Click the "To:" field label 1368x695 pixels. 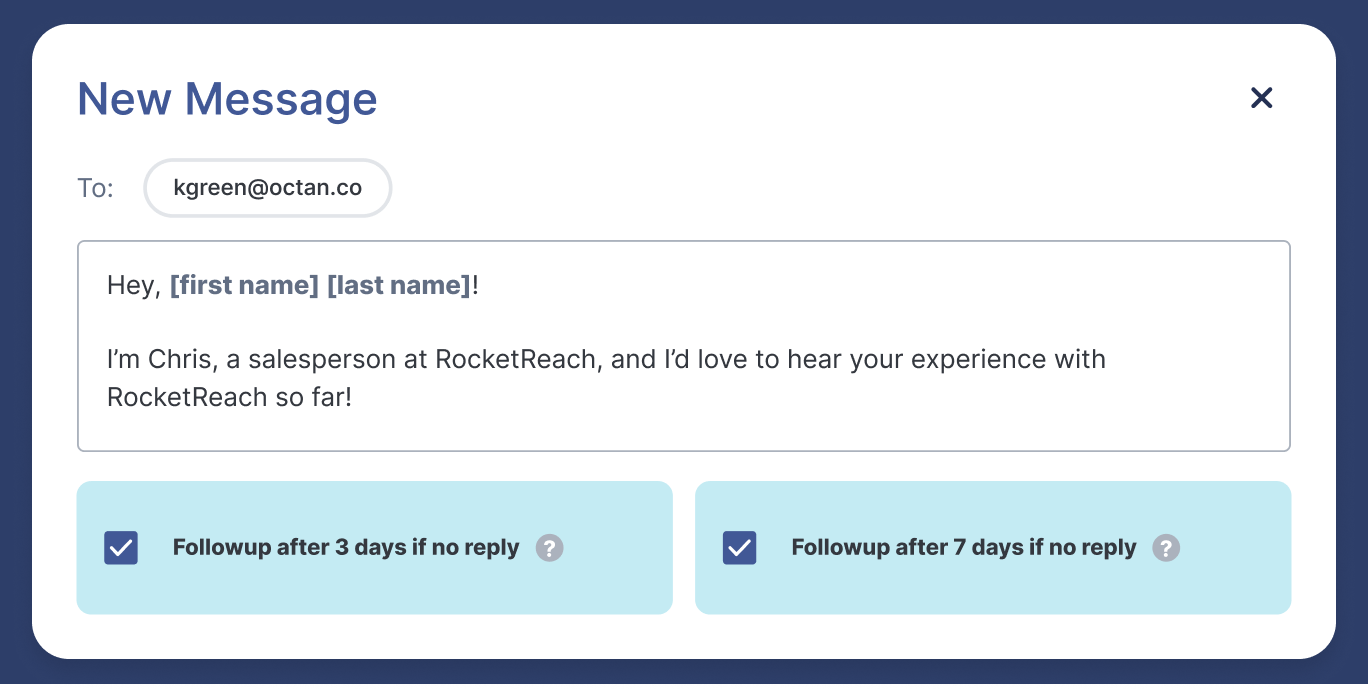(96, 188)
